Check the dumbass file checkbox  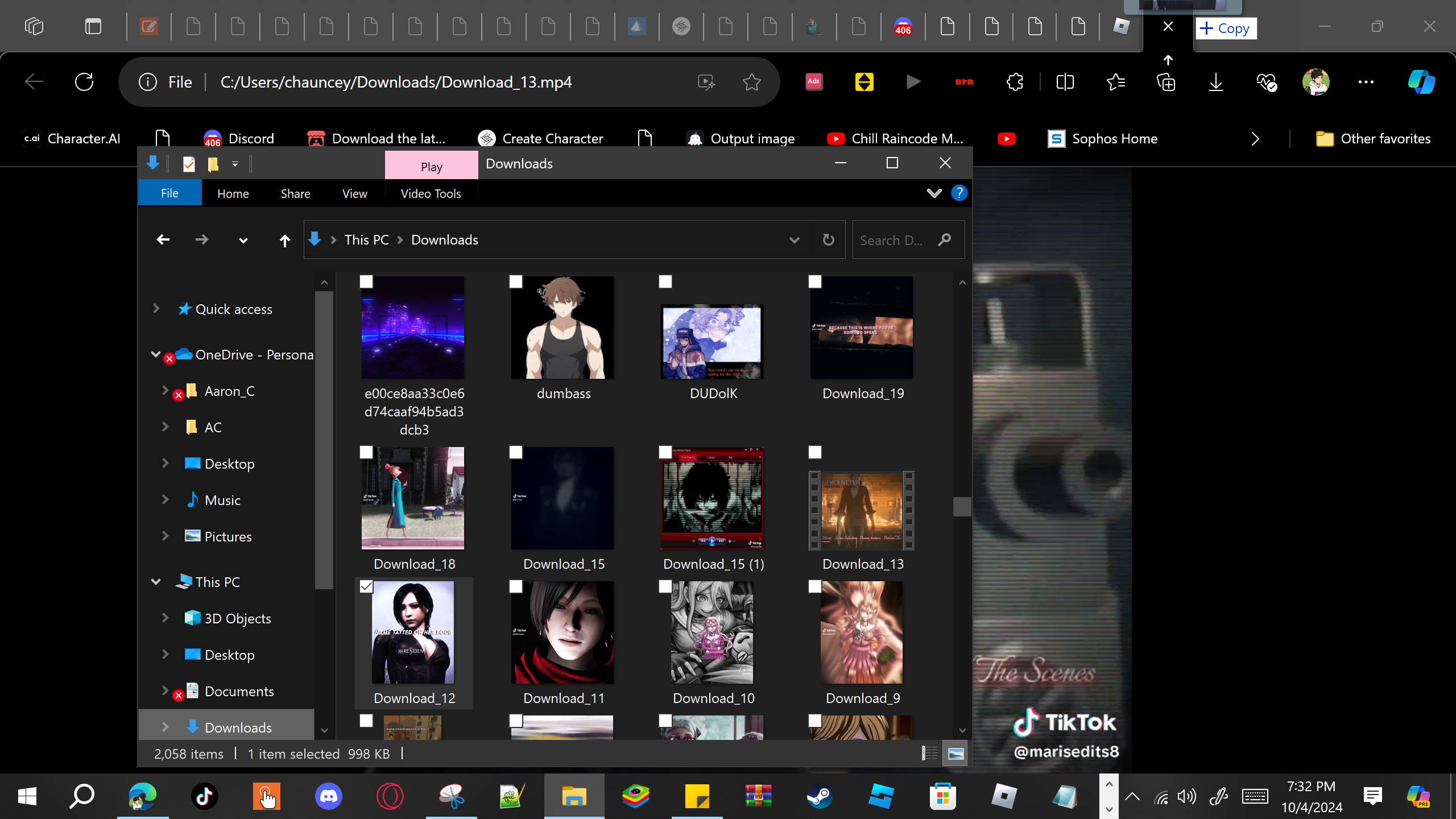[x=516, y=282]
